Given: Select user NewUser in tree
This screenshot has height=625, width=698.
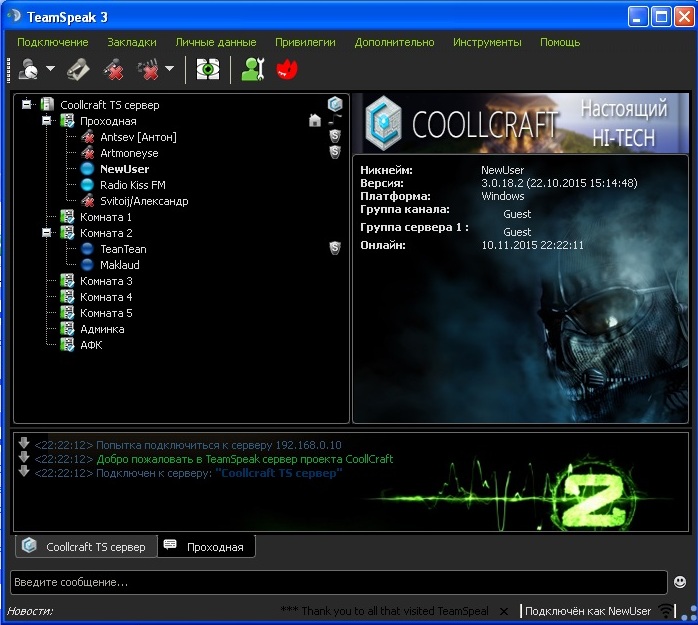Looking at the screenshot, I should [x=125, y=169].
